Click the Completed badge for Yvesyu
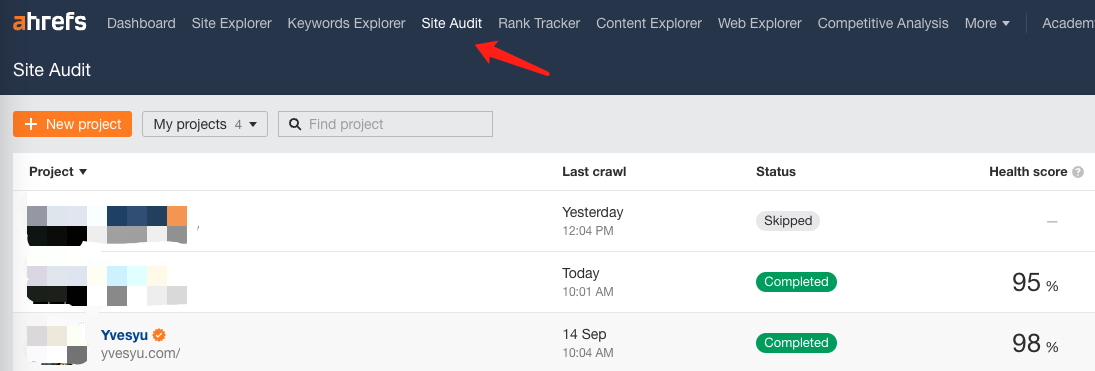 click(796, 343)
